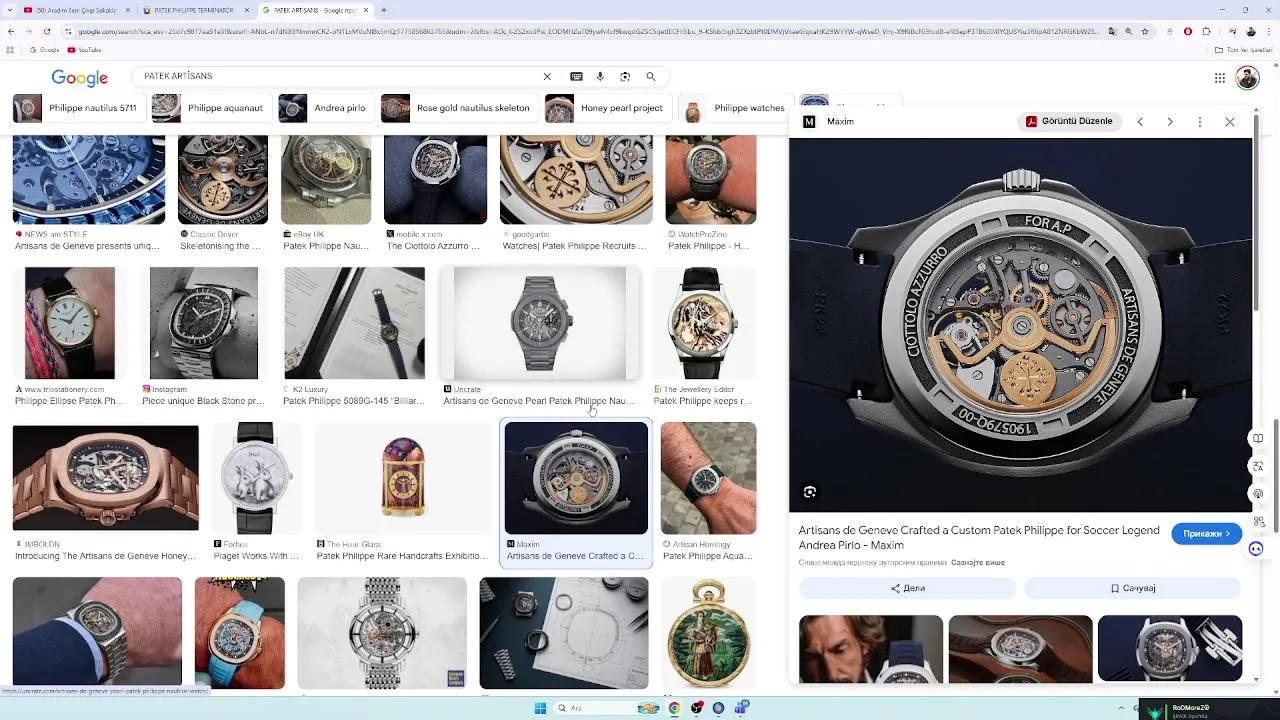Close the image preview panel

(x=1230, y=122)
